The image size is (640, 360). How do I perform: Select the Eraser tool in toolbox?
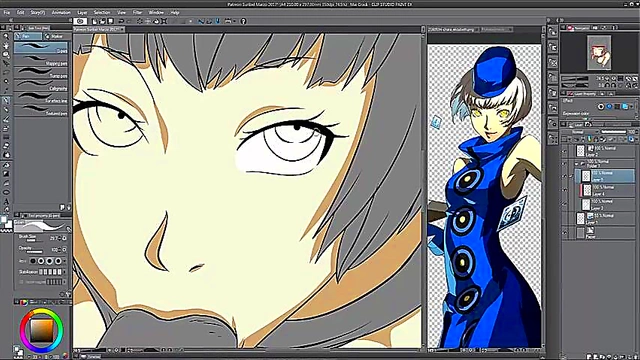coord(6,146)
